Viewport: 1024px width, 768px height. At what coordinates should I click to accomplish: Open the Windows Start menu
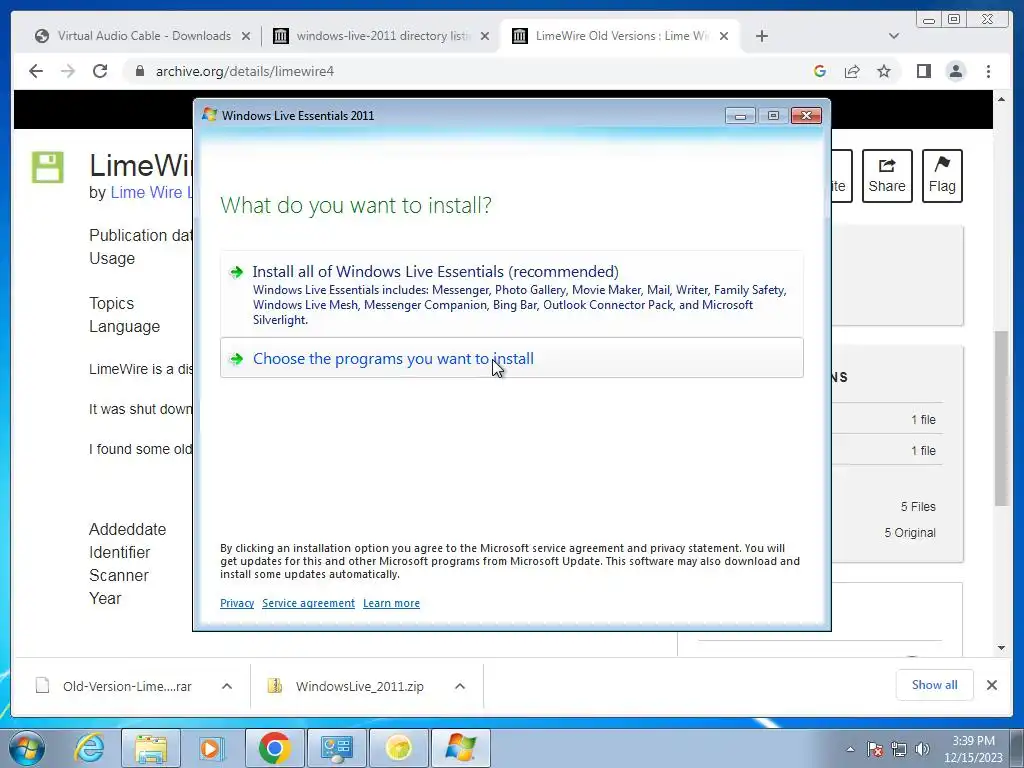coord(27,748)
